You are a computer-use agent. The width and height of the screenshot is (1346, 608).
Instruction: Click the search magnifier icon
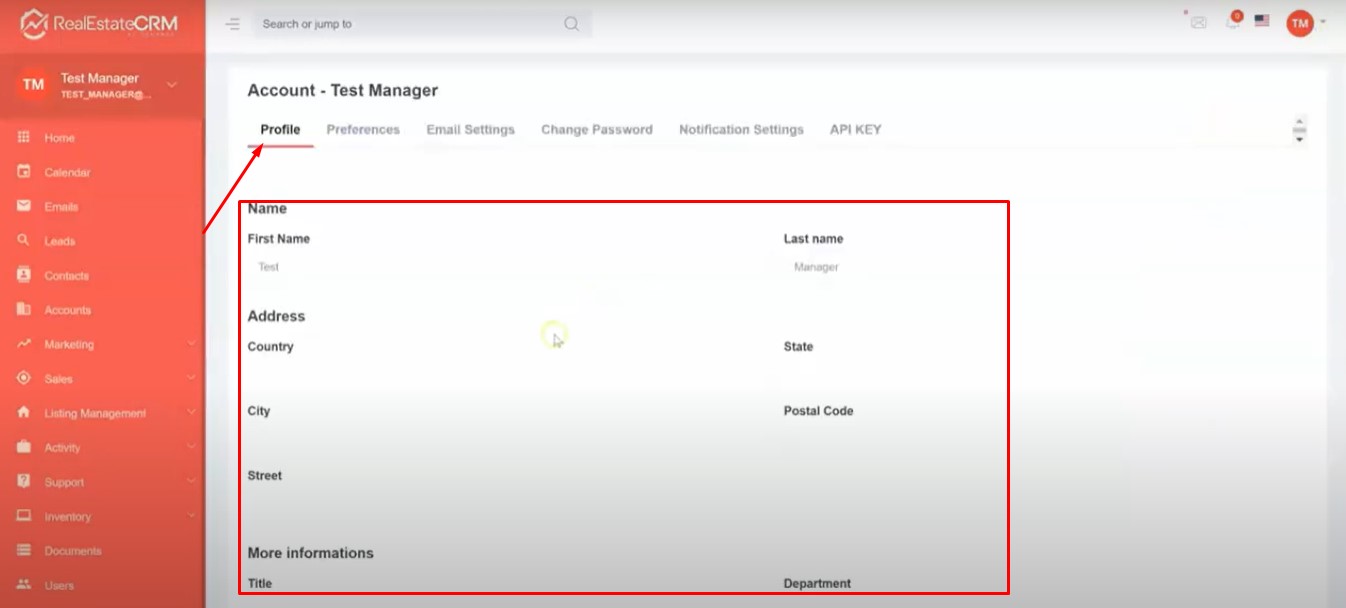coord(571,24)
